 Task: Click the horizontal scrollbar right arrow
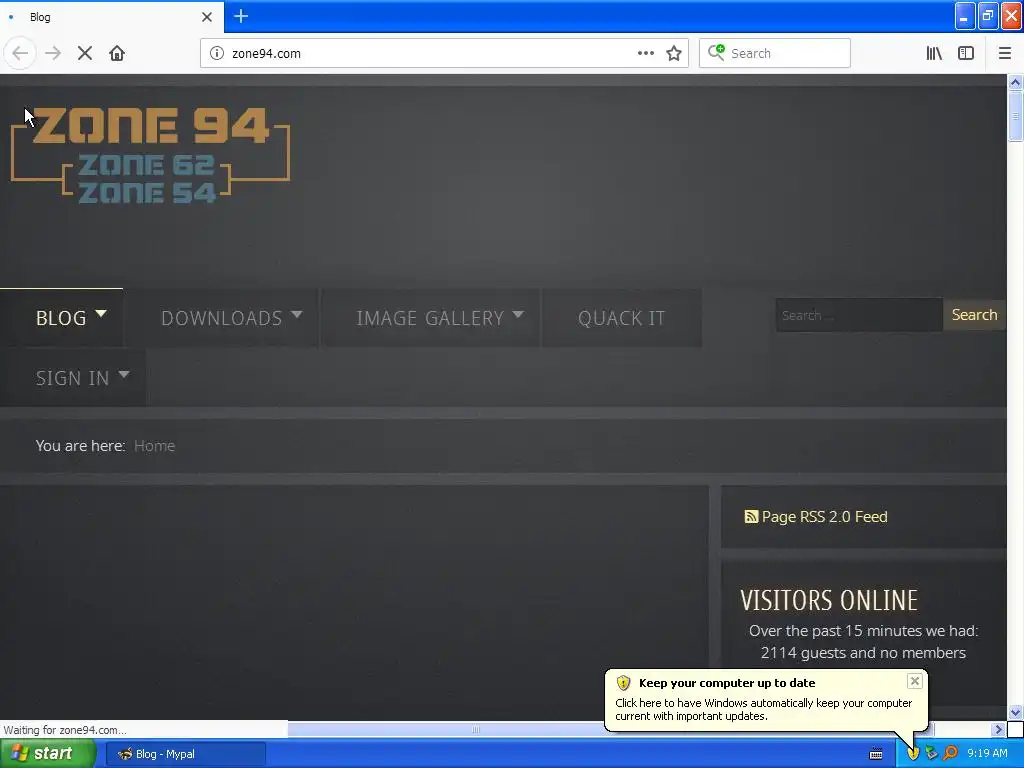point(998,729)
